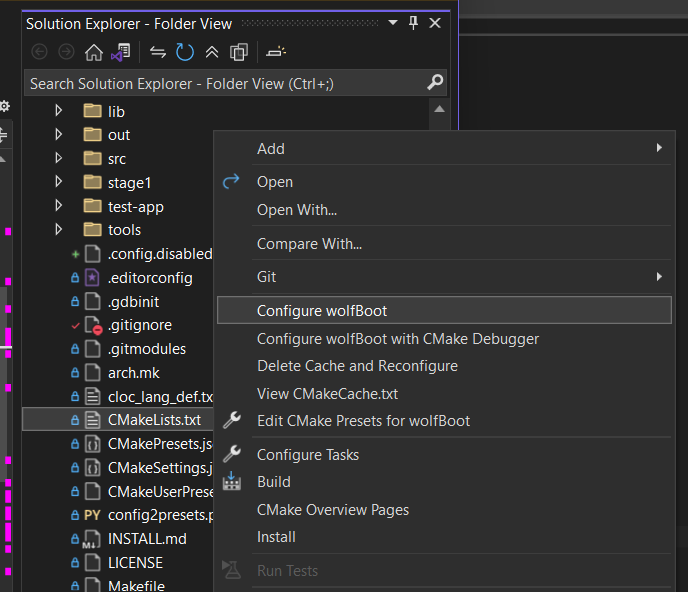The image size is (688, 592).
Task: Select the .editorconfig file icon
Action: 92,277
